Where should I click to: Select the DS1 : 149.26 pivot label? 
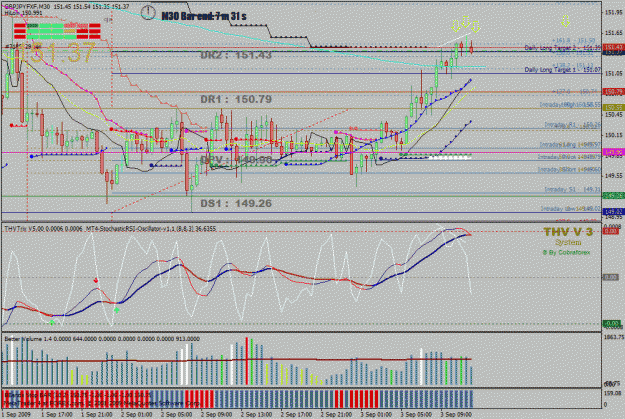[236, 203]
